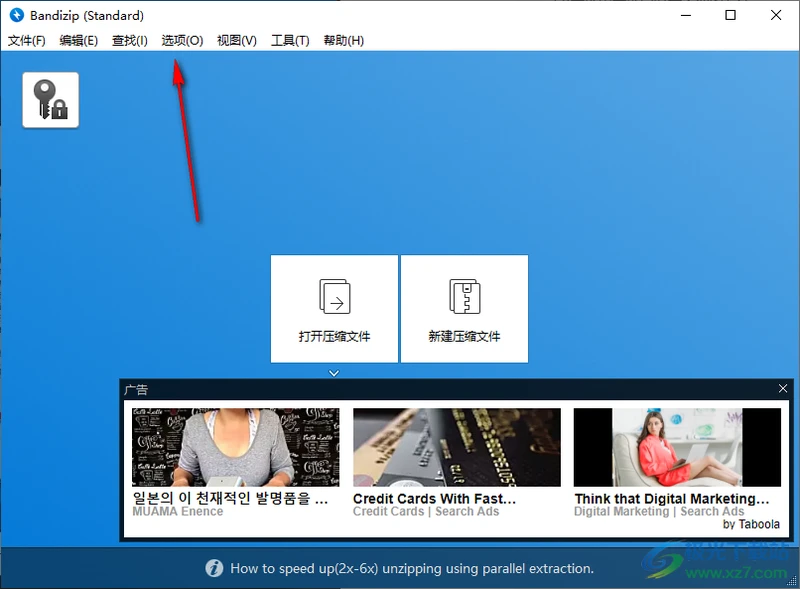800x589 pixels.
Task: Open the credit cards ad image
Action: [457, 447]
